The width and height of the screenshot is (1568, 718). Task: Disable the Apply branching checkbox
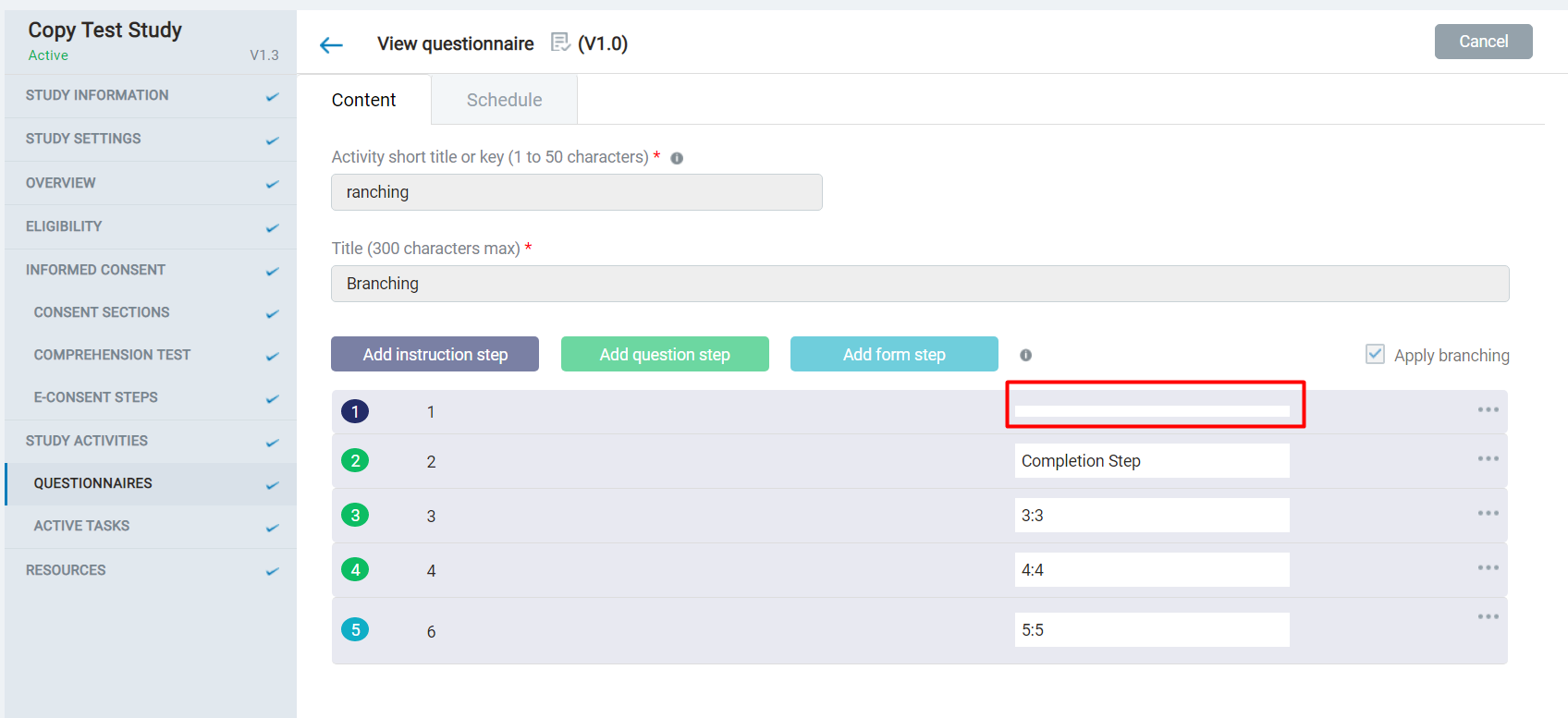1375,353
